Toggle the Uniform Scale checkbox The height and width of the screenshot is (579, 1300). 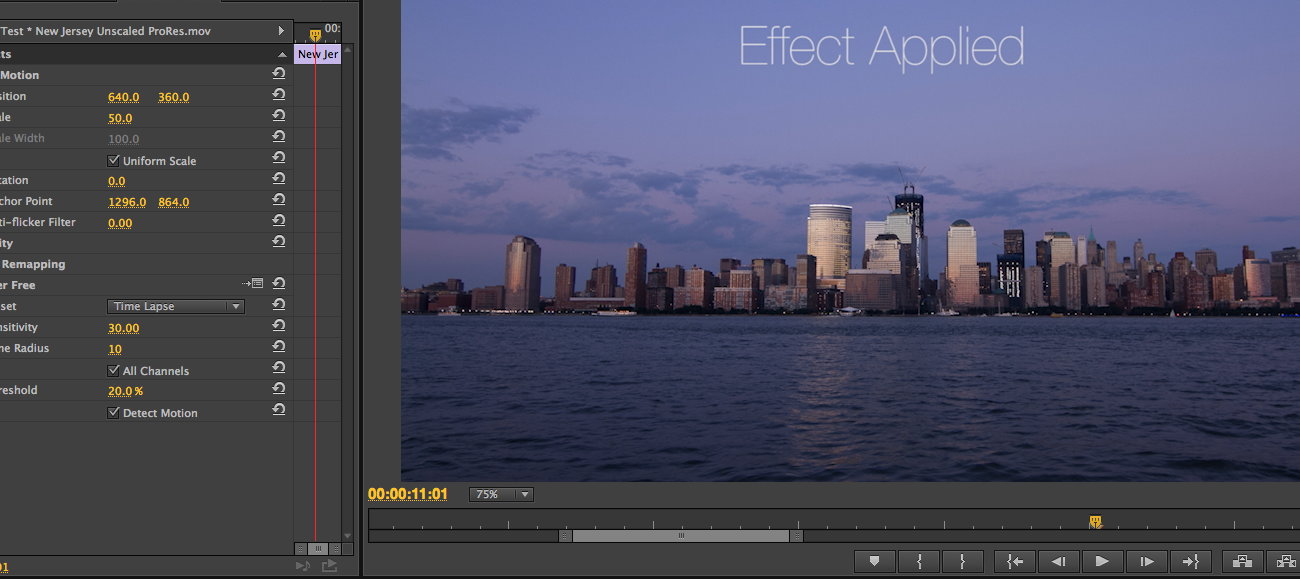(113, 160)
